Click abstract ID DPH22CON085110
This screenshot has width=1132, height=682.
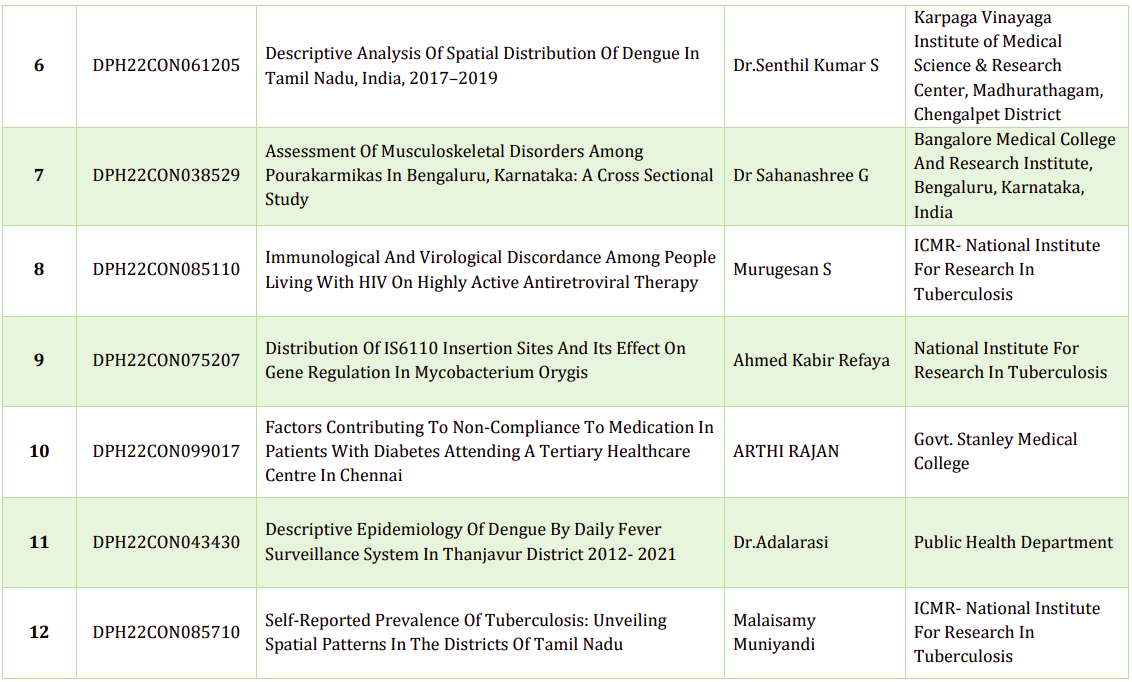[x=166, y=270]
